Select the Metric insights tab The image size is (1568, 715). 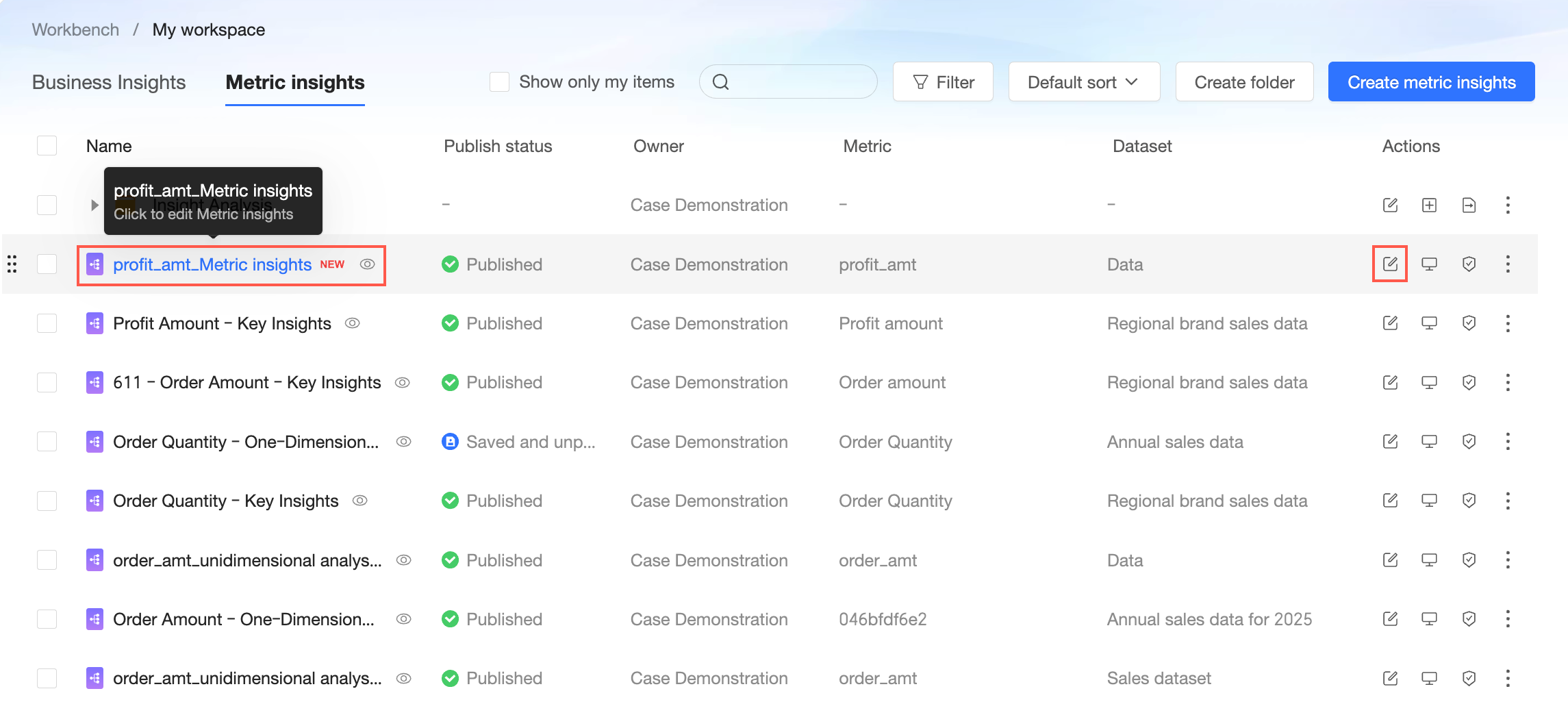tap(295, 82)
